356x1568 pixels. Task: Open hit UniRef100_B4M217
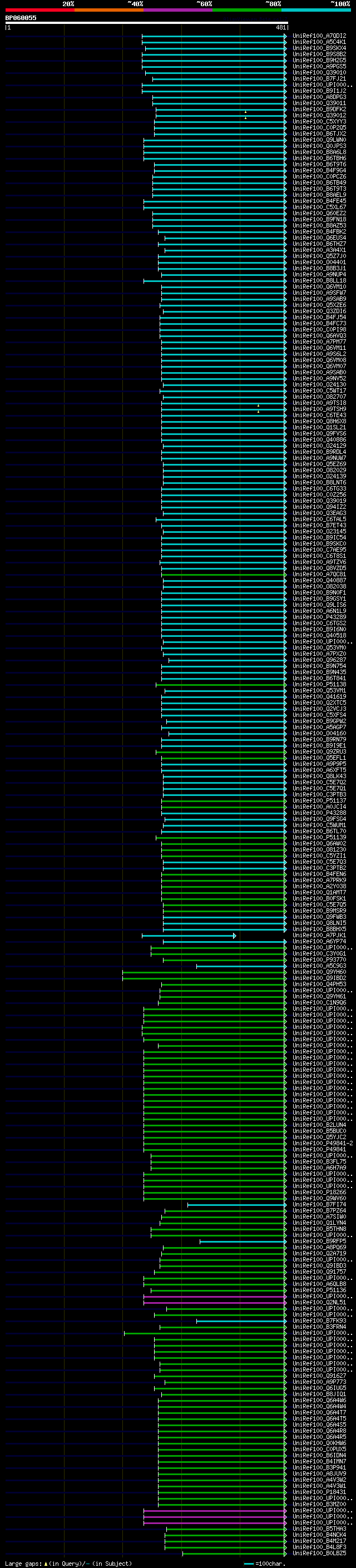pyautogui.click(x=319, y=1541)
